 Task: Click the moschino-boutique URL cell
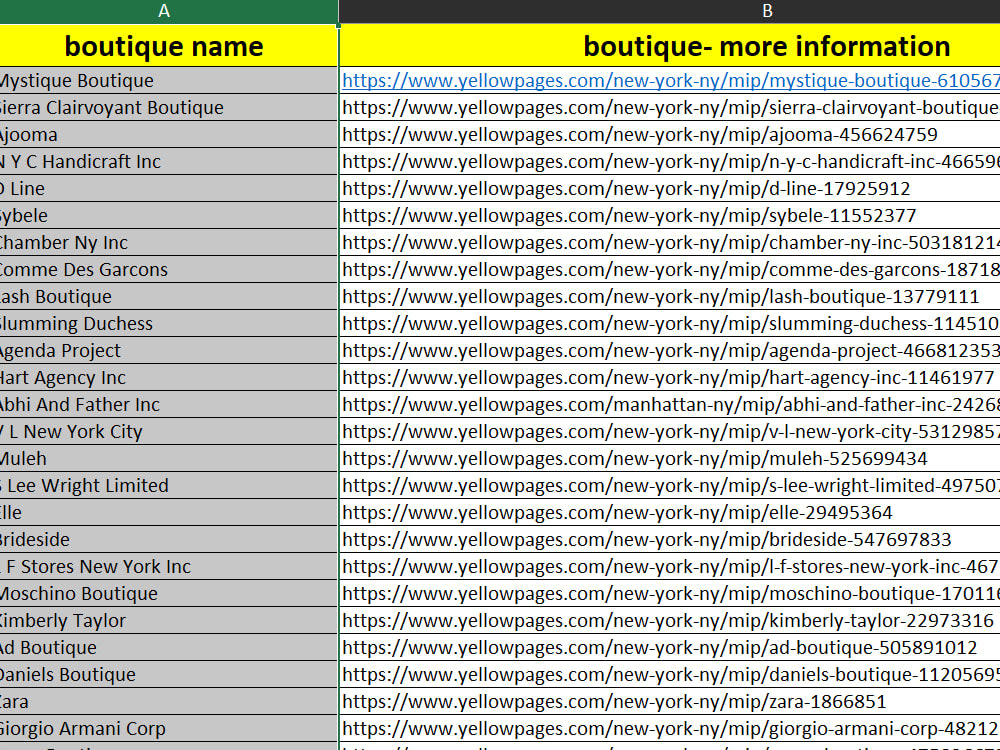tap(670, 593)
